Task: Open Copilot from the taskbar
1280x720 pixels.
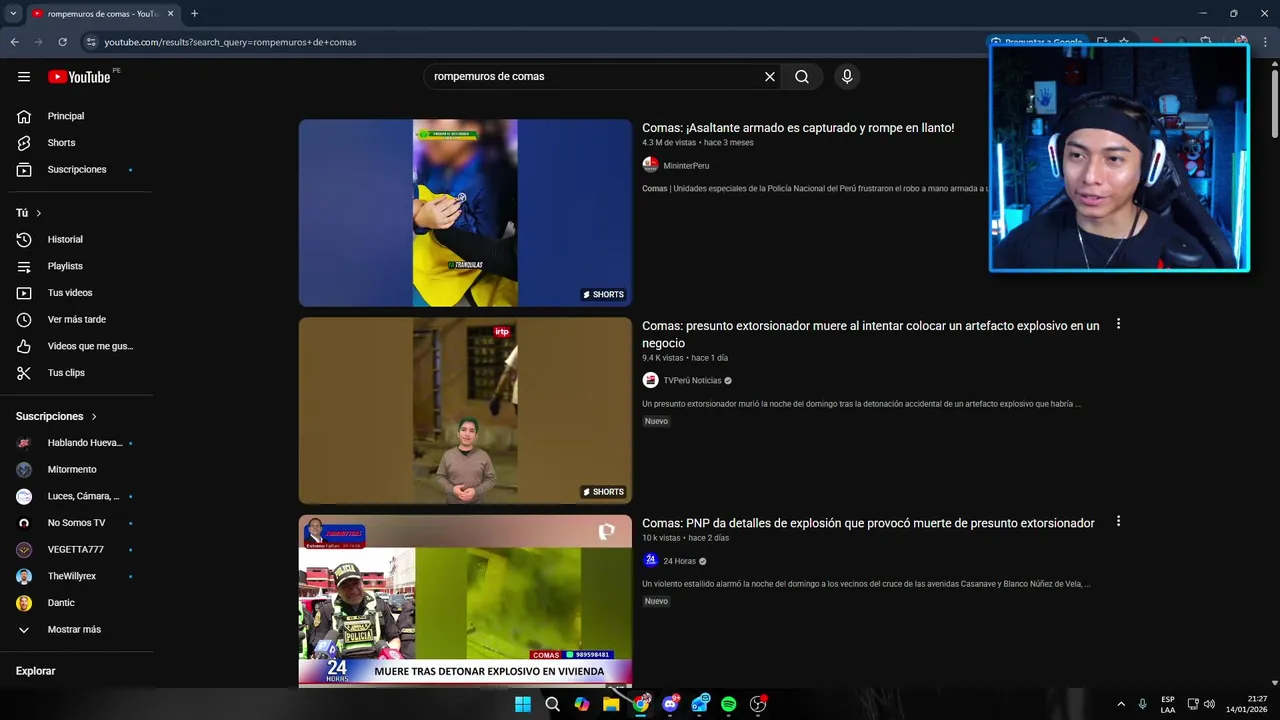Action: point(582,704)
